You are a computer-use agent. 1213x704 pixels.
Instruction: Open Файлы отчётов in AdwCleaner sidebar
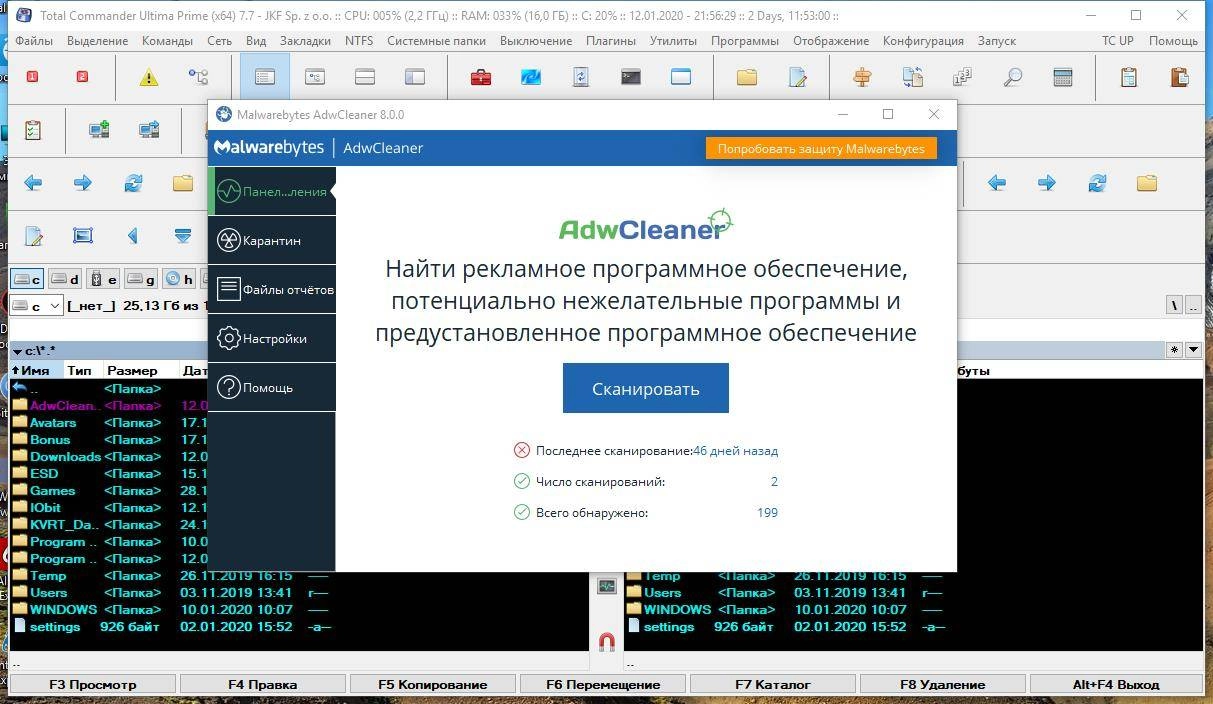[271, 289]
